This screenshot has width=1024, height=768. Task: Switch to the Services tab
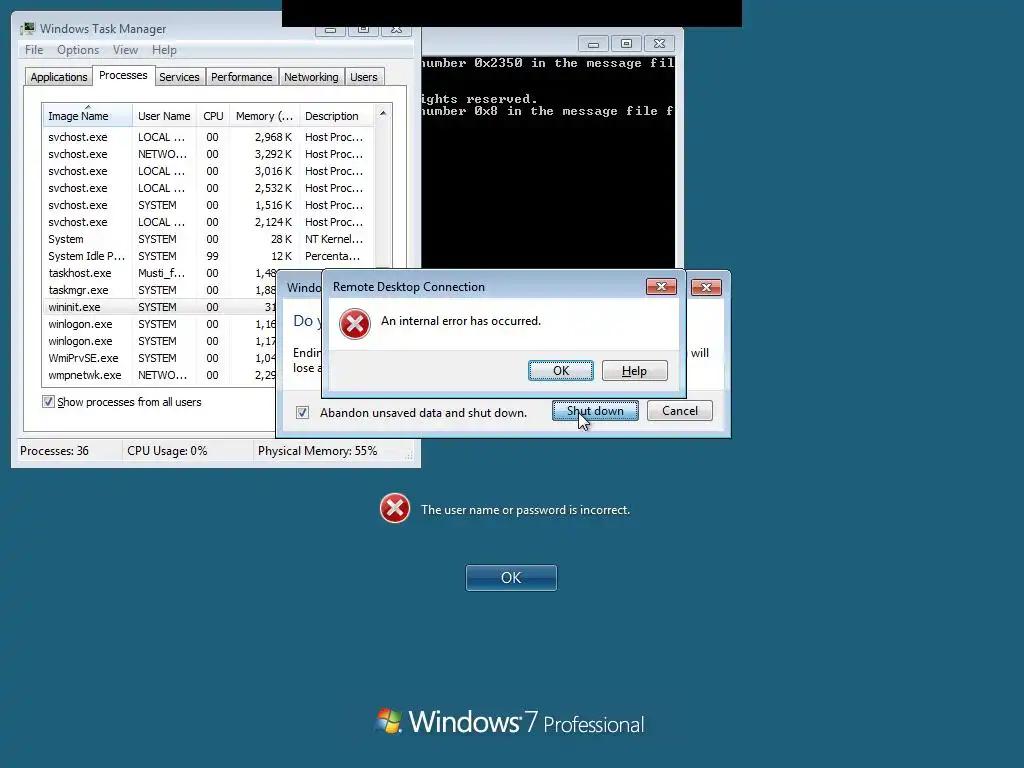[179, 77]
